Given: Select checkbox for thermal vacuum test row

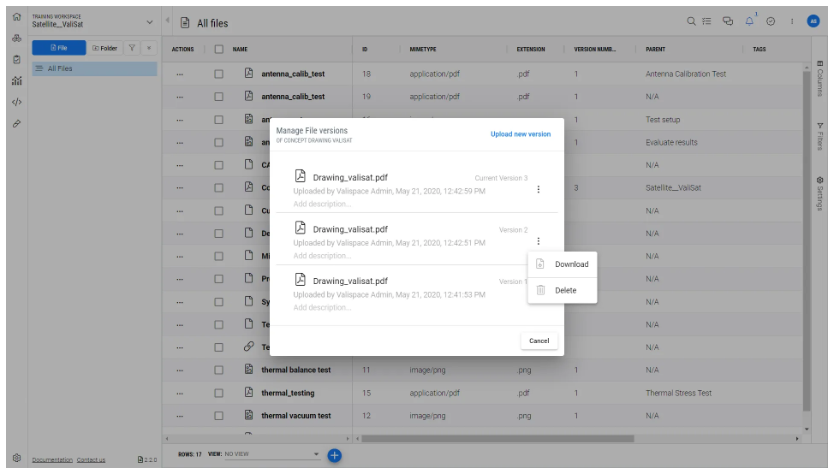Looking at the screenshot, I should (x=219, y=415).
